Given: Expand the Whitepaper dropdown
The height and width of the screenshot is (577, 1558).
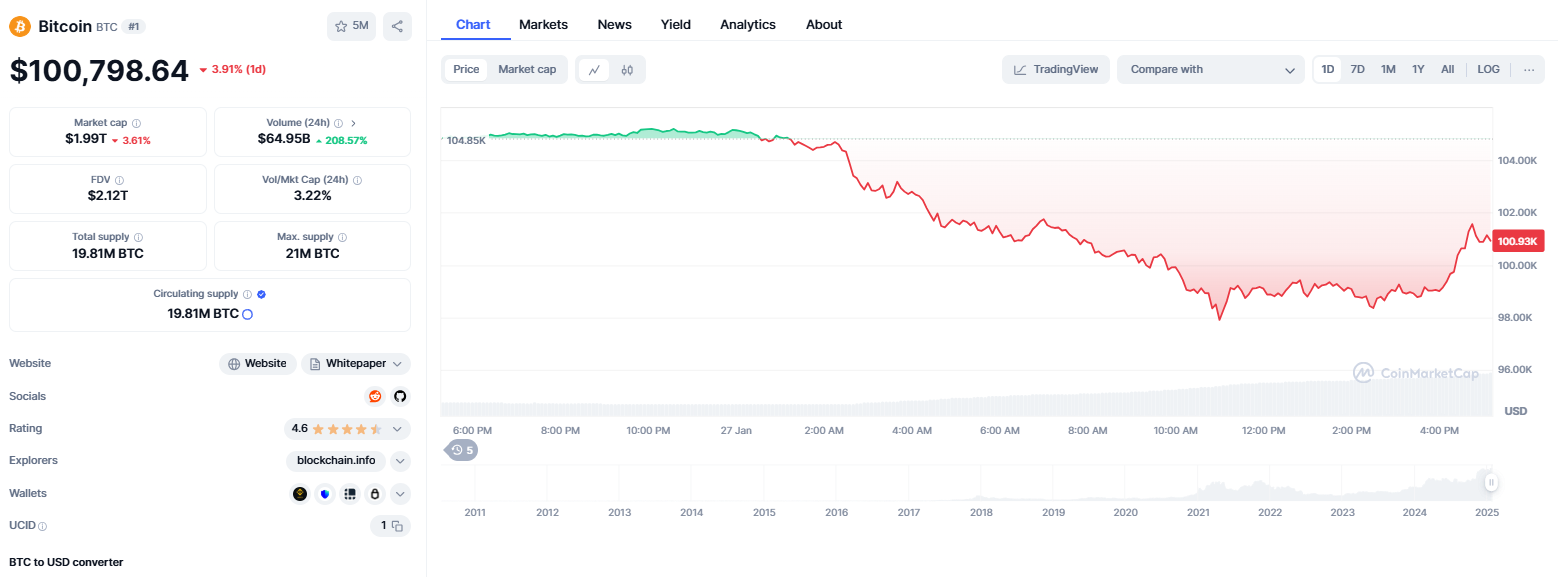Looking at the screenshot, I should pyautogui.click(x=356, y=364).
